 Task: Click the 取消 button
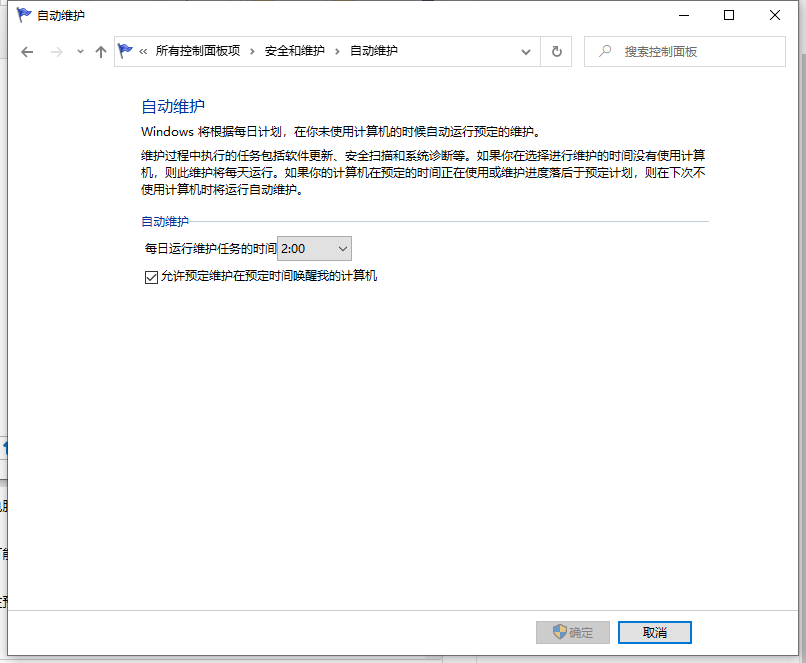coord(654,632)
